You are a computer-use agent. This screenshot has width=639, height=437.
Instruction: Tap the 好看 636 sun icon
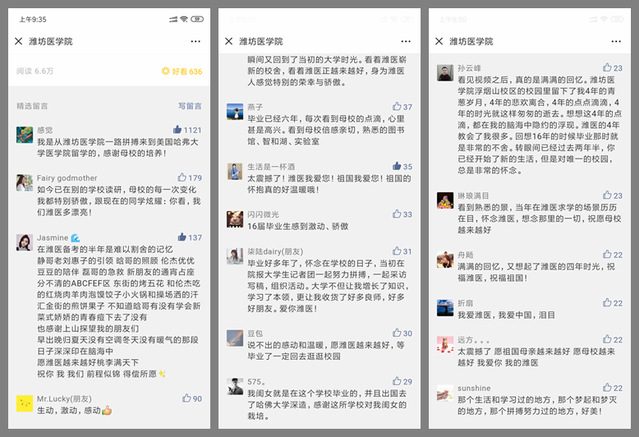point(166,72)
